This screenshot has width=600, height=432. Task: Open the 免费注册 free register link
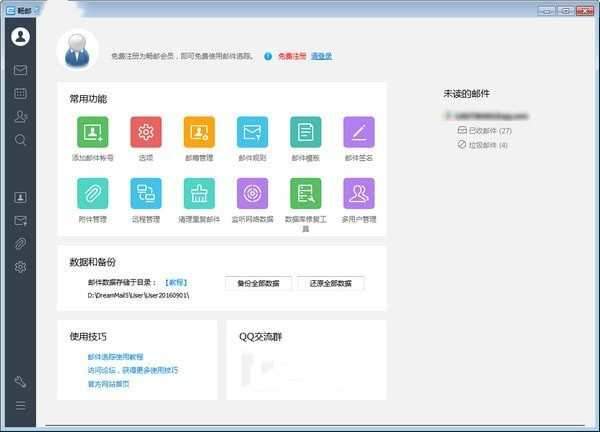coord(292,56)
